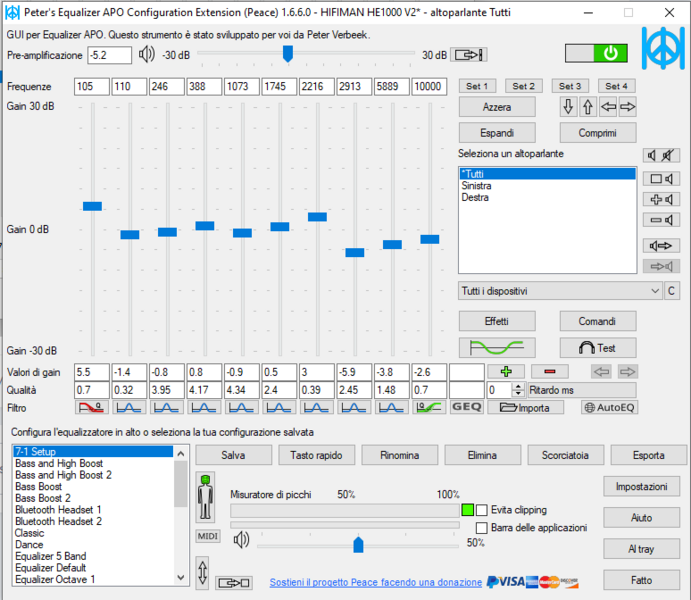Enable the Evita clipping checkbox
The width and height of the screenshot is (691, 600).
coord(482,509)
